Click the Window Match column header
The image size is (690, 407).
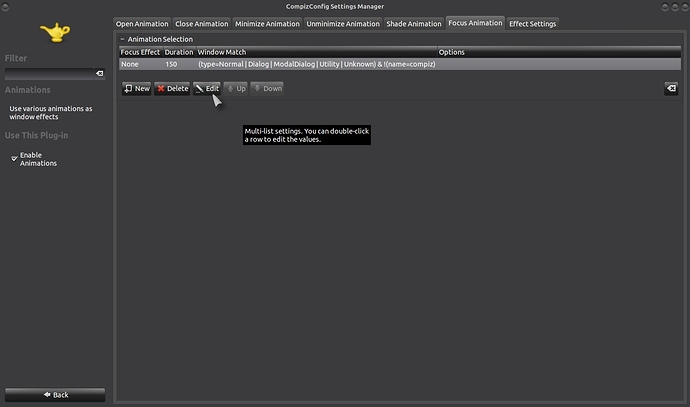pos(316,52)
